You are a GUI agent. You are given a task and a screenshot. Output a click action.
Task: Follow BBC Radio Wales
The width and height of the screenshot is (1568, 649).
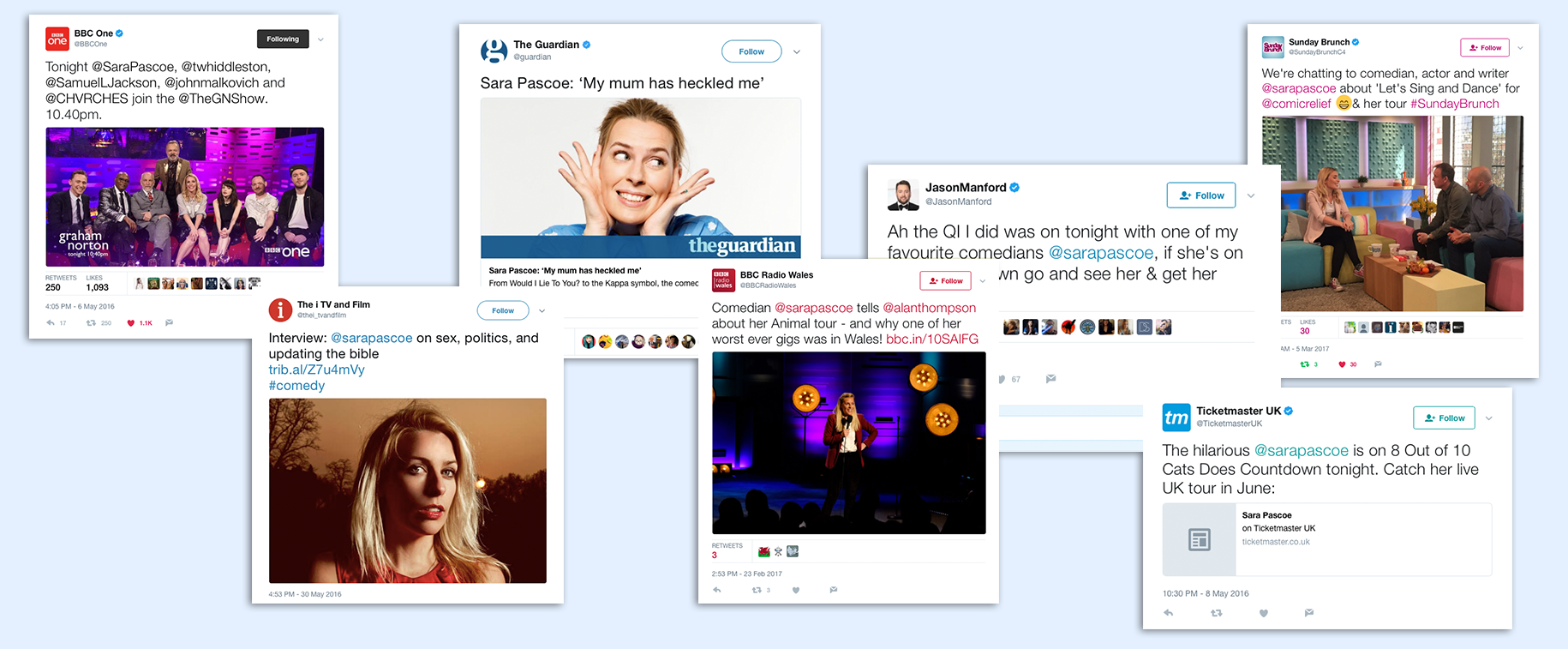click(946, 280)
